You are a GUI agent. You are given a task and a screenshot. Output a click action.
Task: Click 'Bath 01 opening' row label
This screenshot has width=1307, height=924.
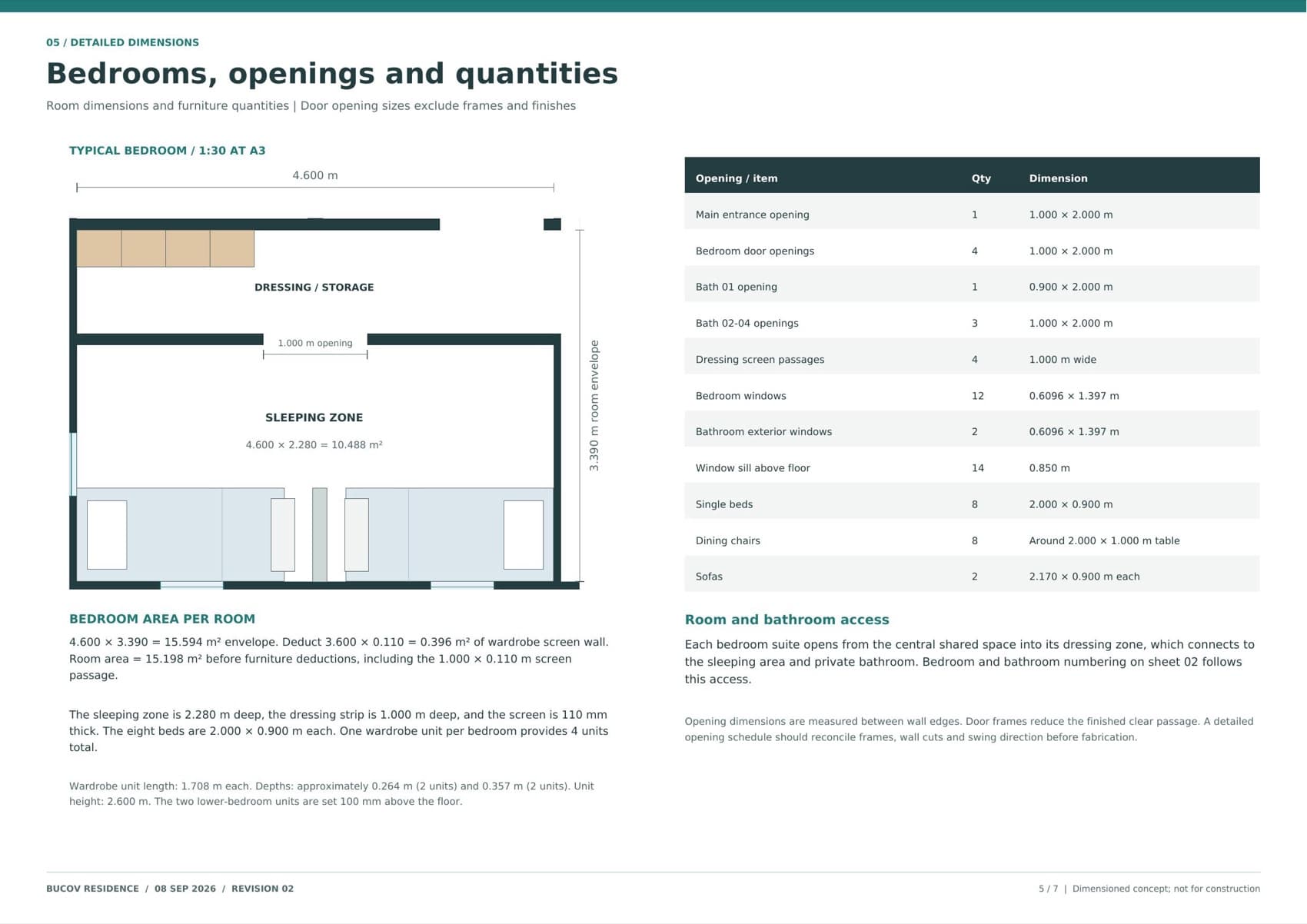(736, 287)
